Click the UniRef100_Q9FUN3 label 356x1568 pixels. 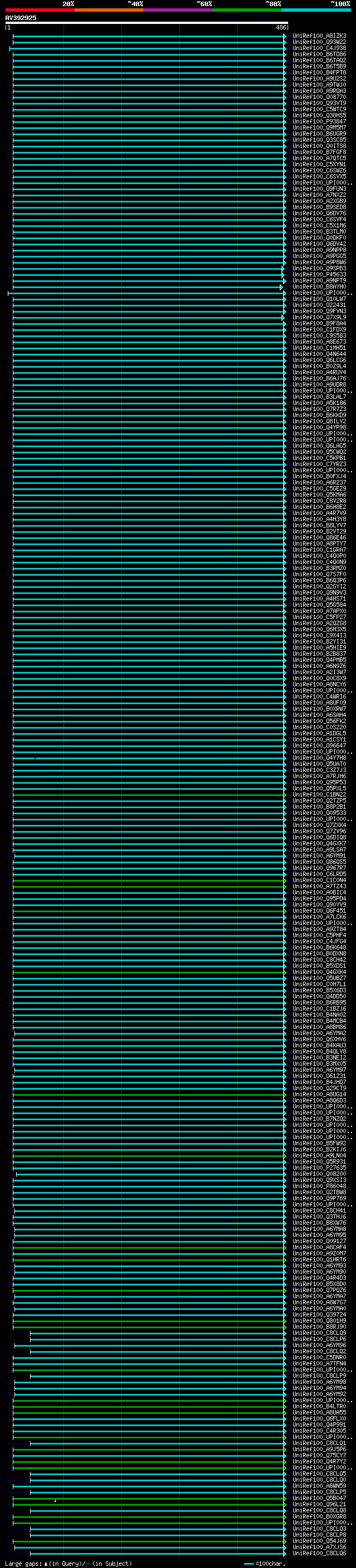point(319,189)
